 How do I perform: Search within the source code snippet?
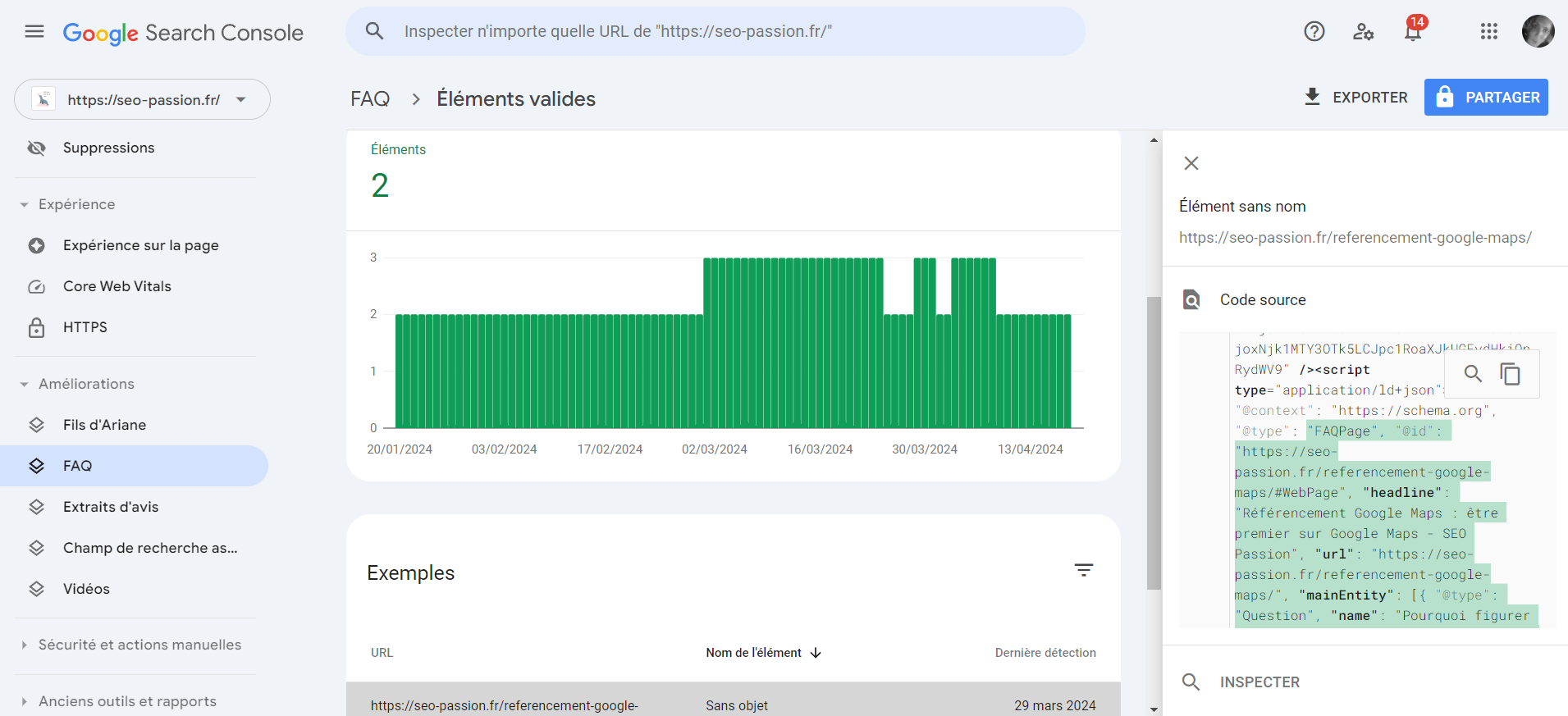(1473, 374)
